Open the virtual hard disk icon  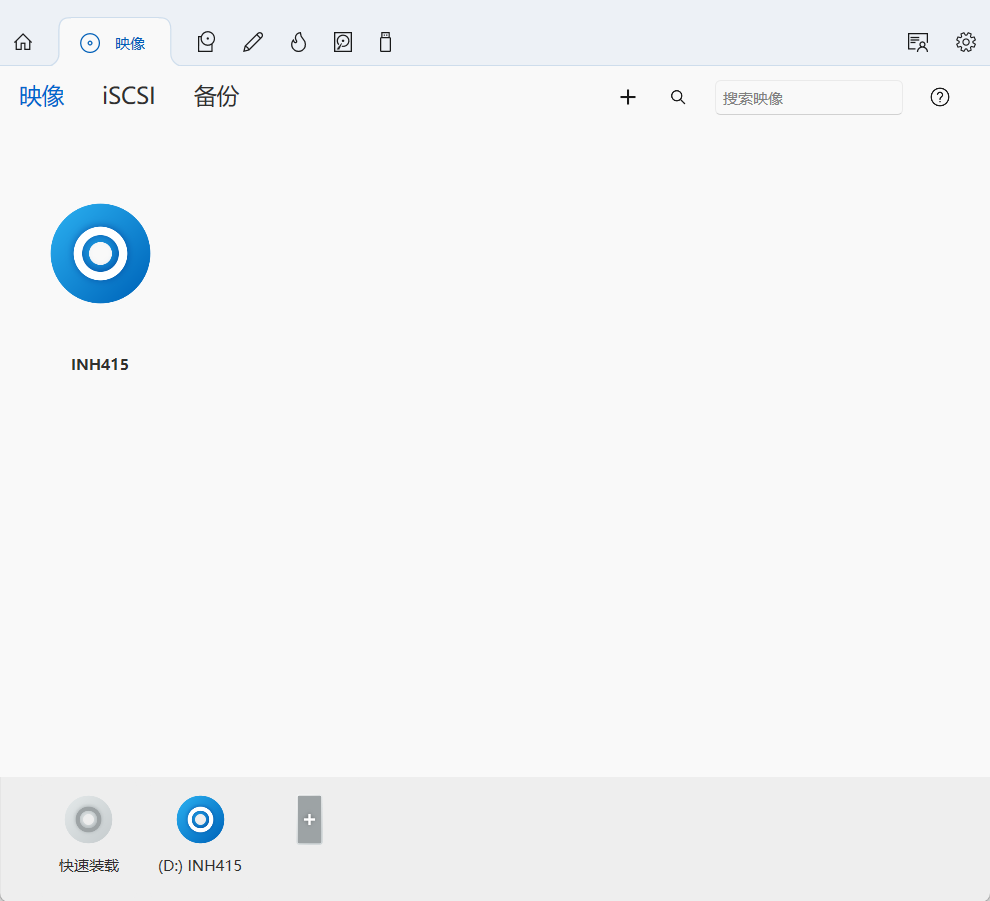pos(343,42)
